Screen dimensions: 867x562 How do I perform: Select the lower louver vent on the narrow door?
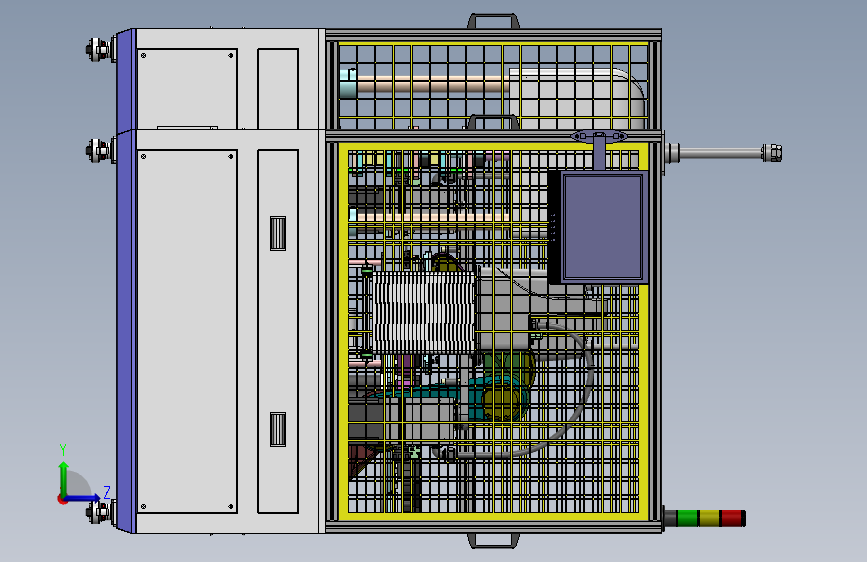pos(278,429)
